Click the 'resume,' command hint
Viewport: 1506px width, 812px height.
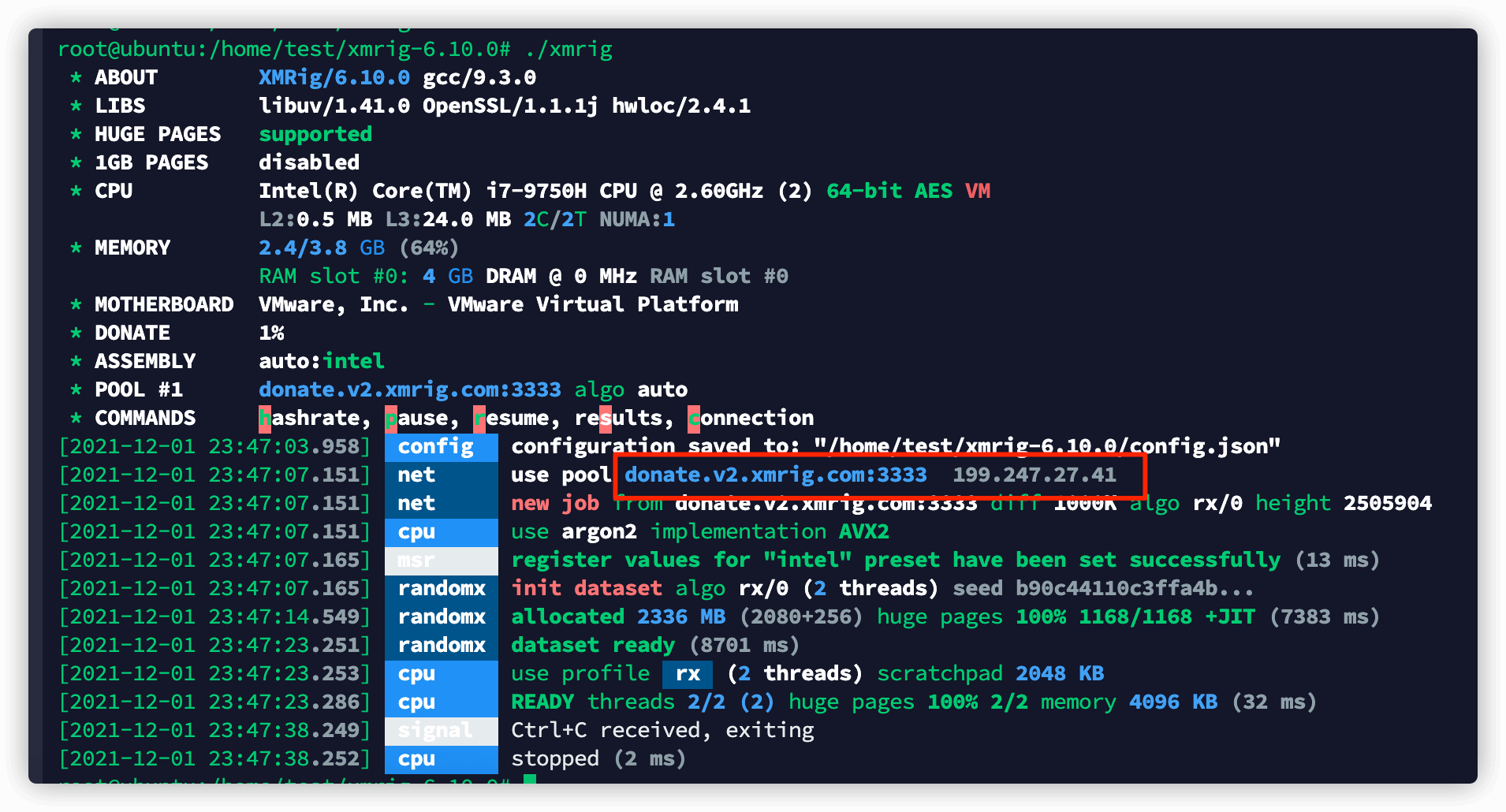[517, 418]
